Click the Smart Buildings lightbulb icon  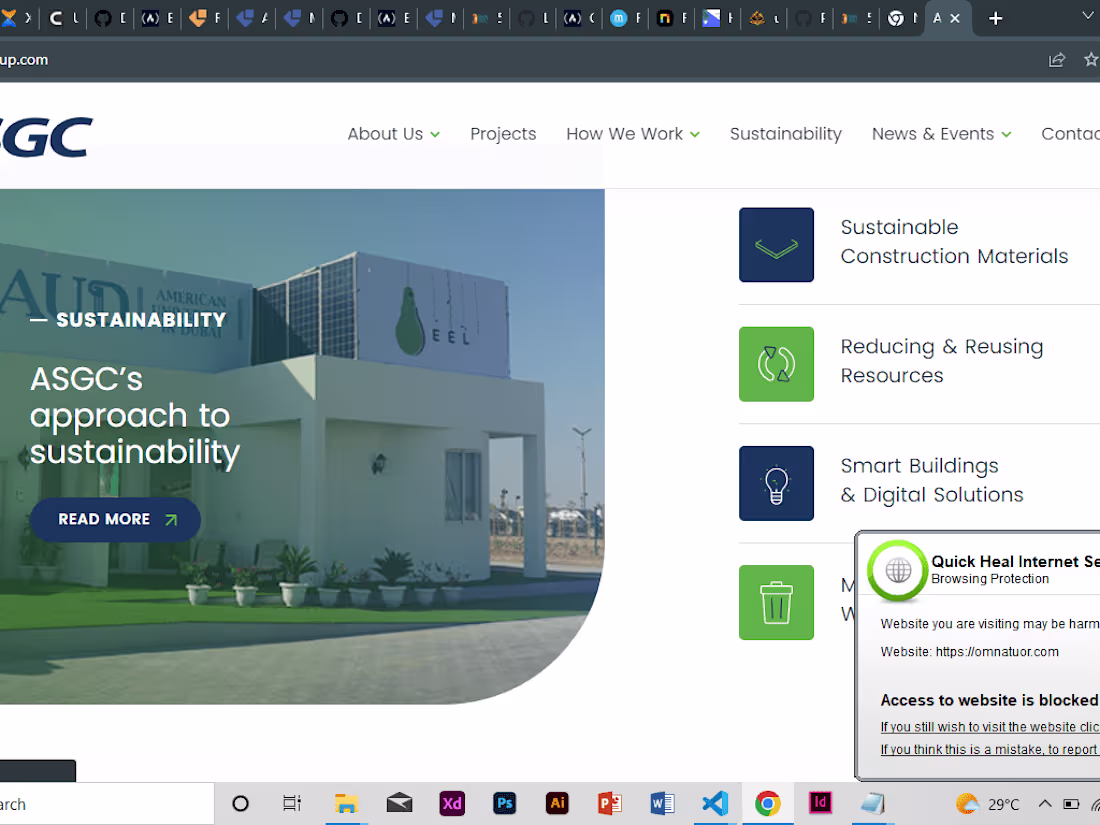[x=776, y=483]
